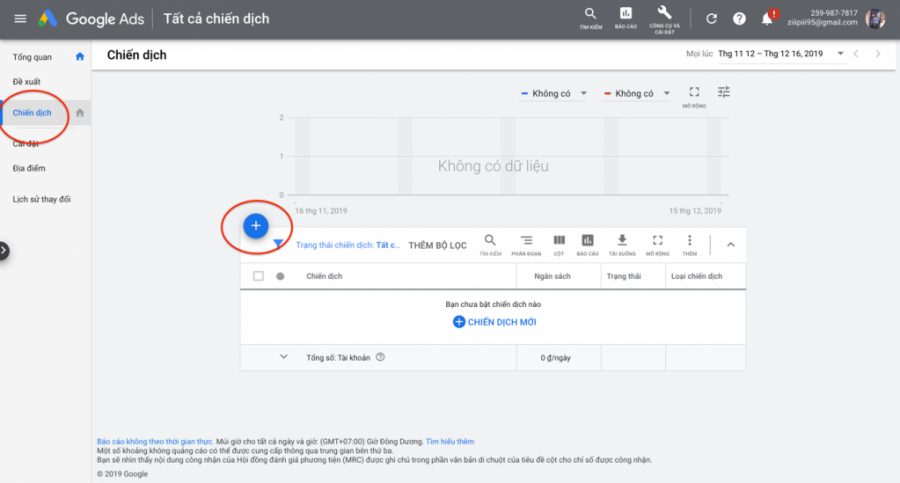Viewport: 900px width, 483px height.
Task: Download the table with Tải xuống
Action: (622, 245)
